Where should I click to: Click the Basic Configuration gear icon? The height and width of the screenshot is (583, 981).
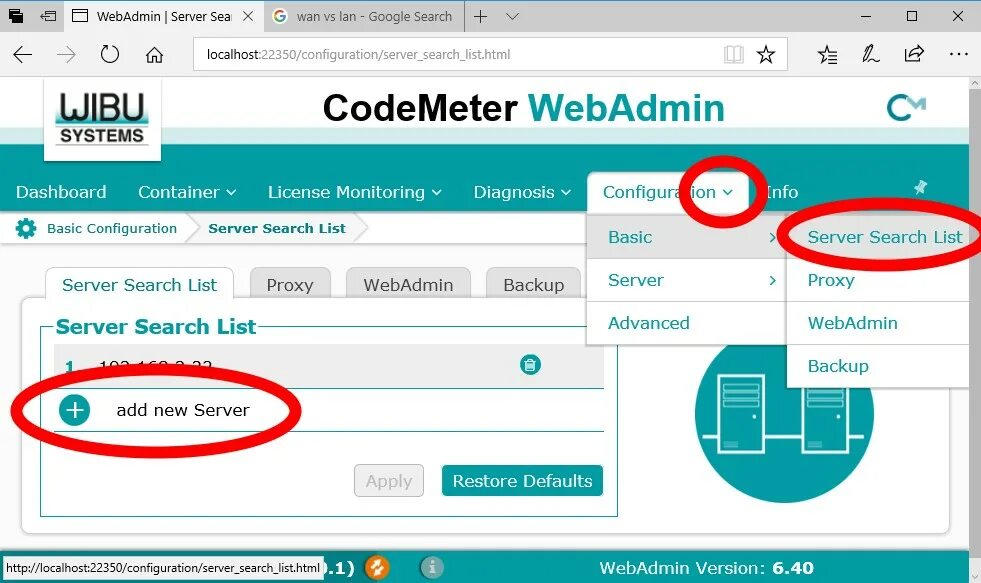point(26,228)
